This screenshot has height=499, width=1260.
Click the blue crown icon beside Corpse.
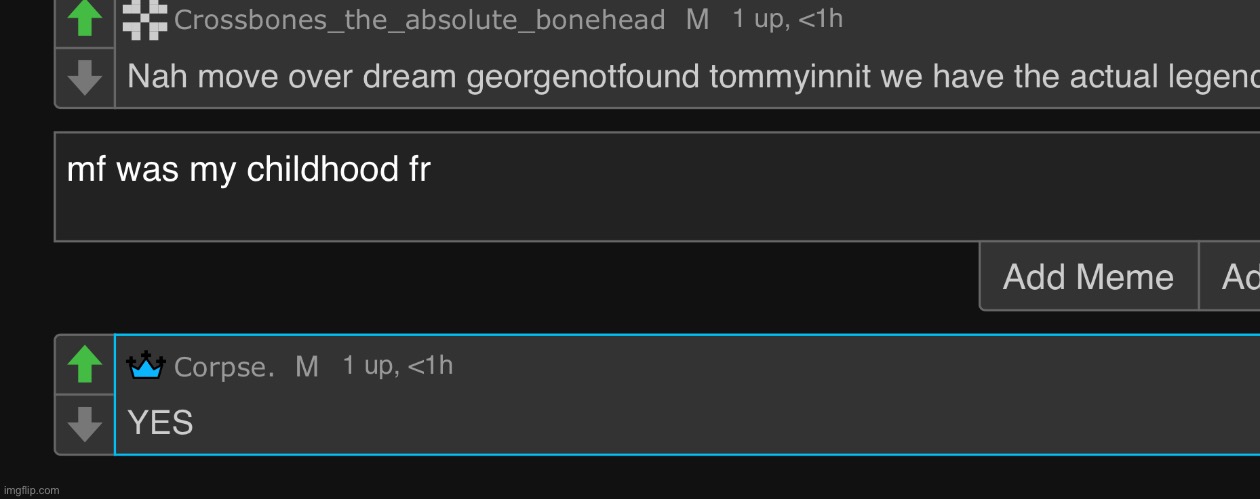(146, 366)
